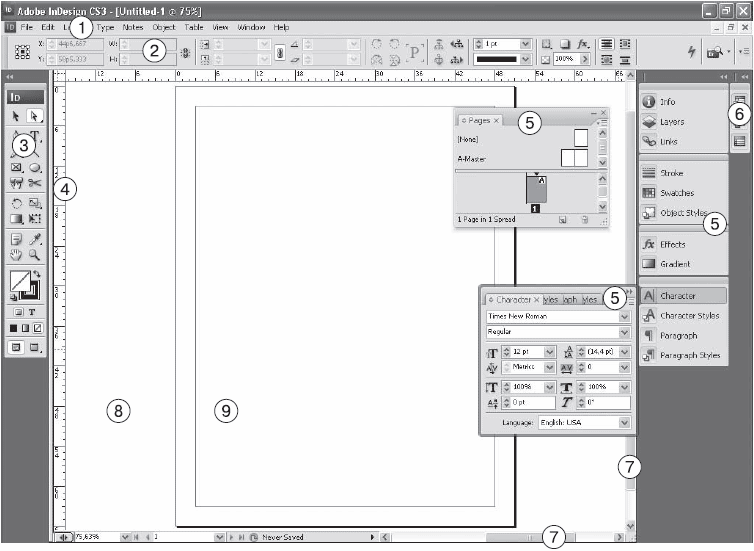754x551 pixels.
Task: Expand the Language English: USA dropdown
Action: (624, 423)
